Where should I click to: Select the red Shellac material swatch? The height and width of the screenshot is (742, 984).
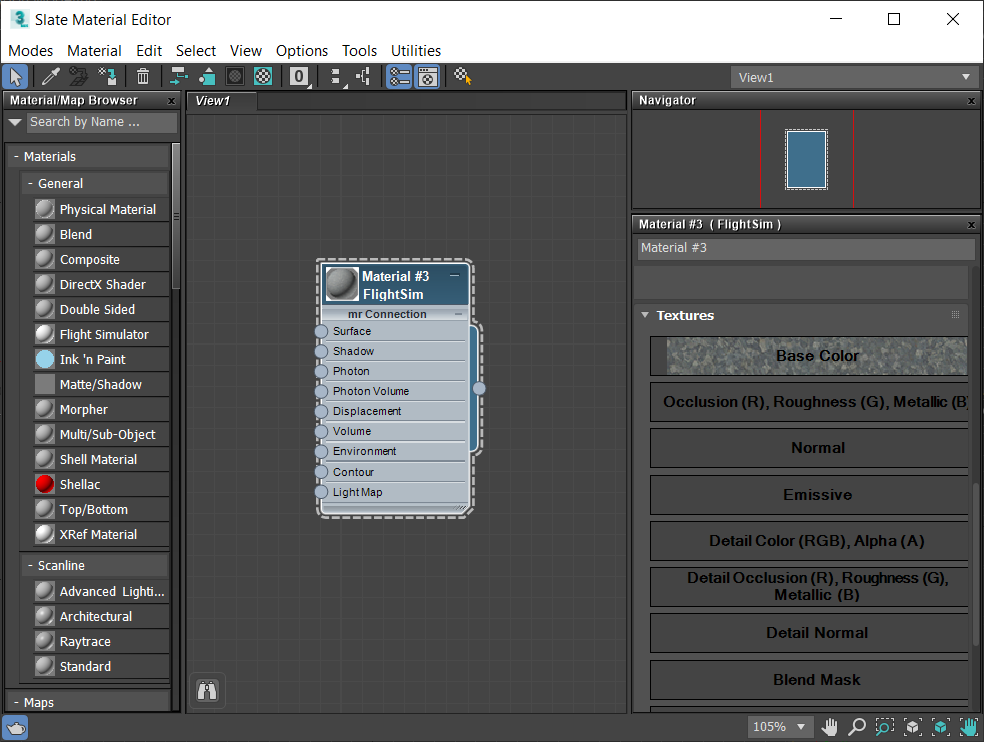(x=45, y=484)
